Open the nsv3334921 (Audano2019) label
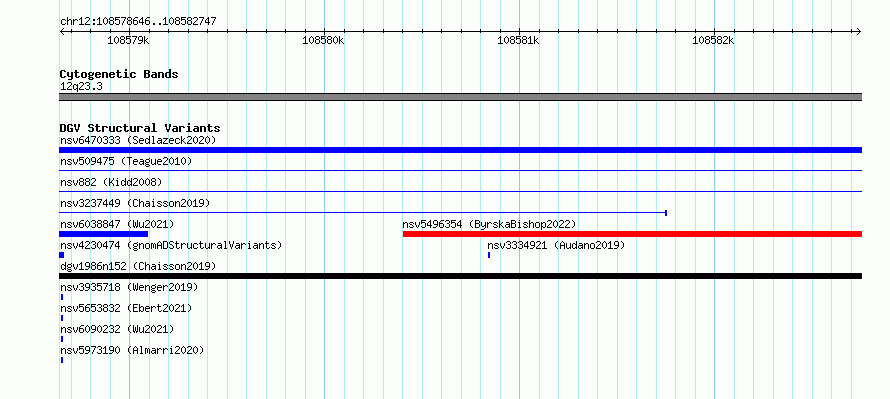The height and width of the screenshot is (399, 890). (x=556, y=245)
